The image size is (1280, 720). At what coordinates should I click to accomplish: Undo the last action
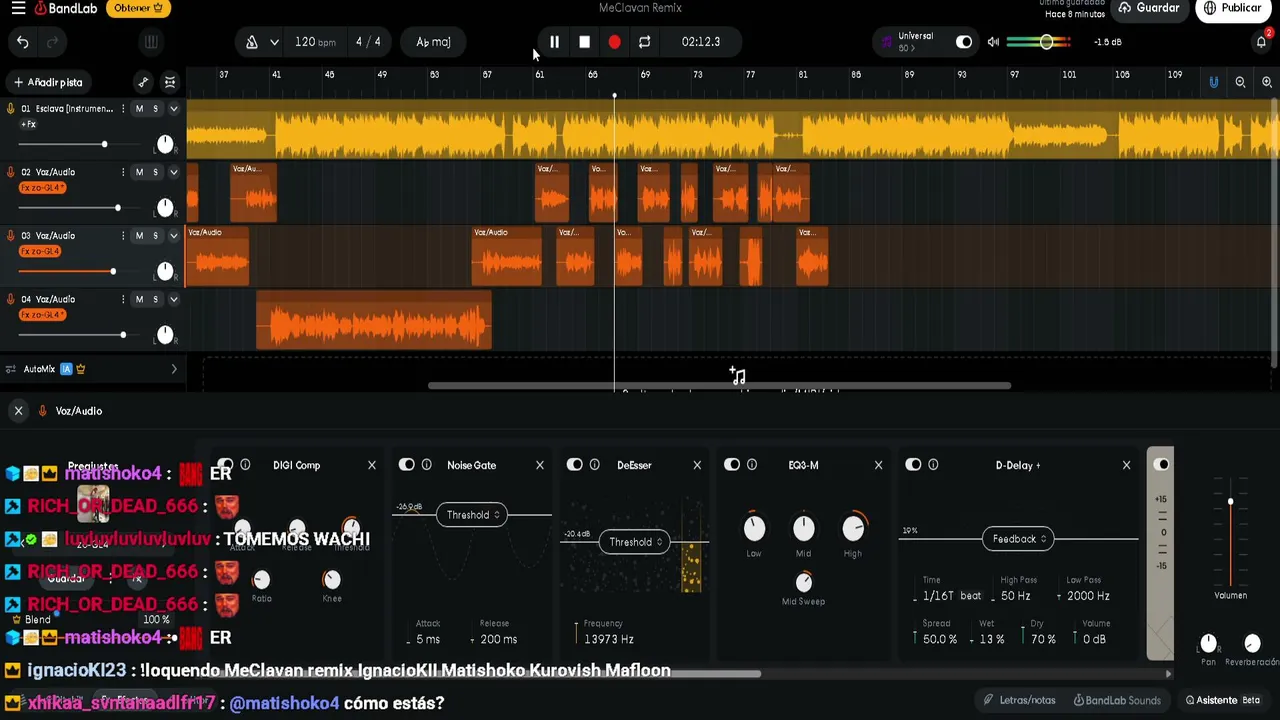pos(22,42)
